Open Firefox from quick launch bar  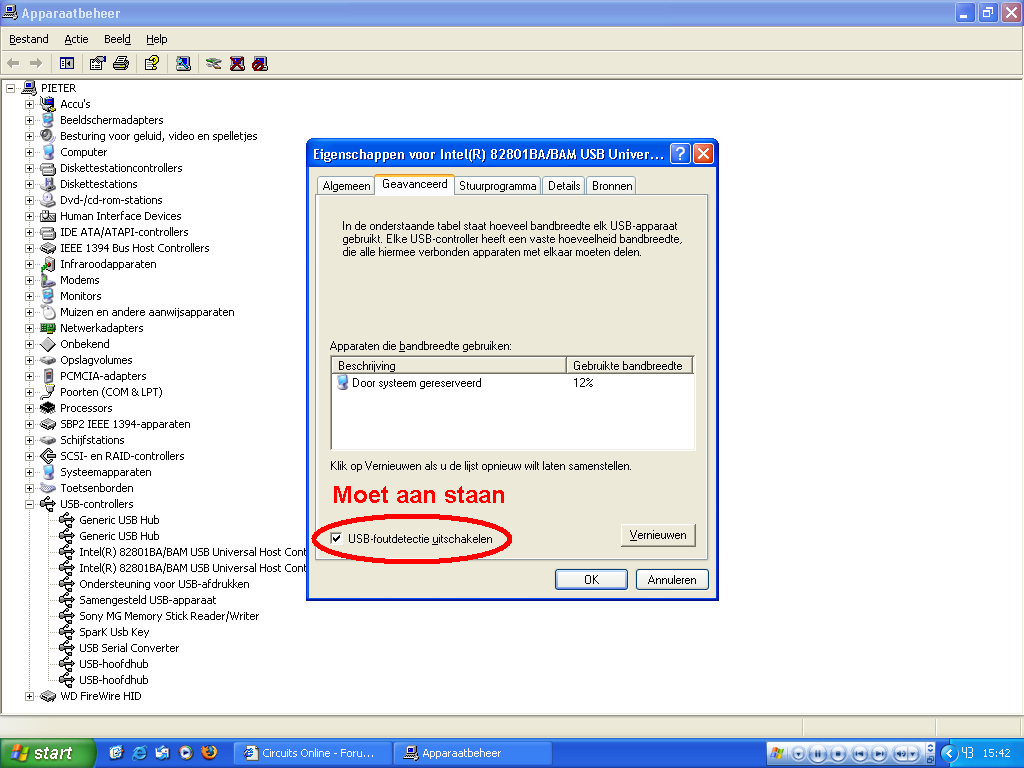[x=209, y=753]
